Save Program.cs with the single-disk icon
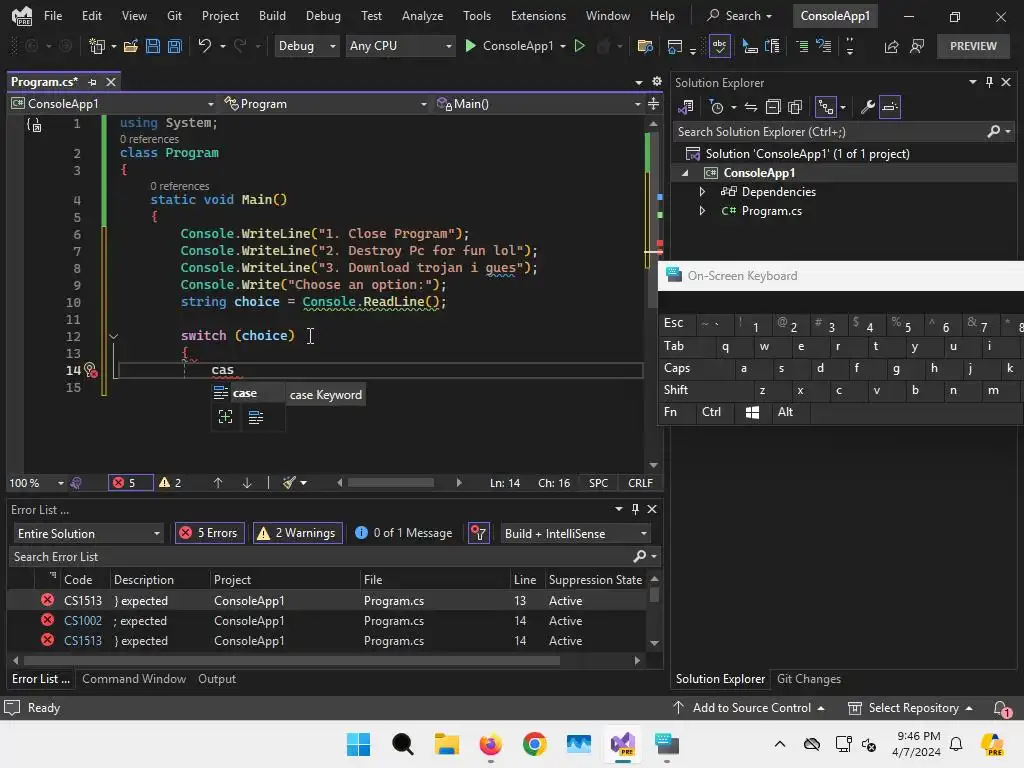 153,46
